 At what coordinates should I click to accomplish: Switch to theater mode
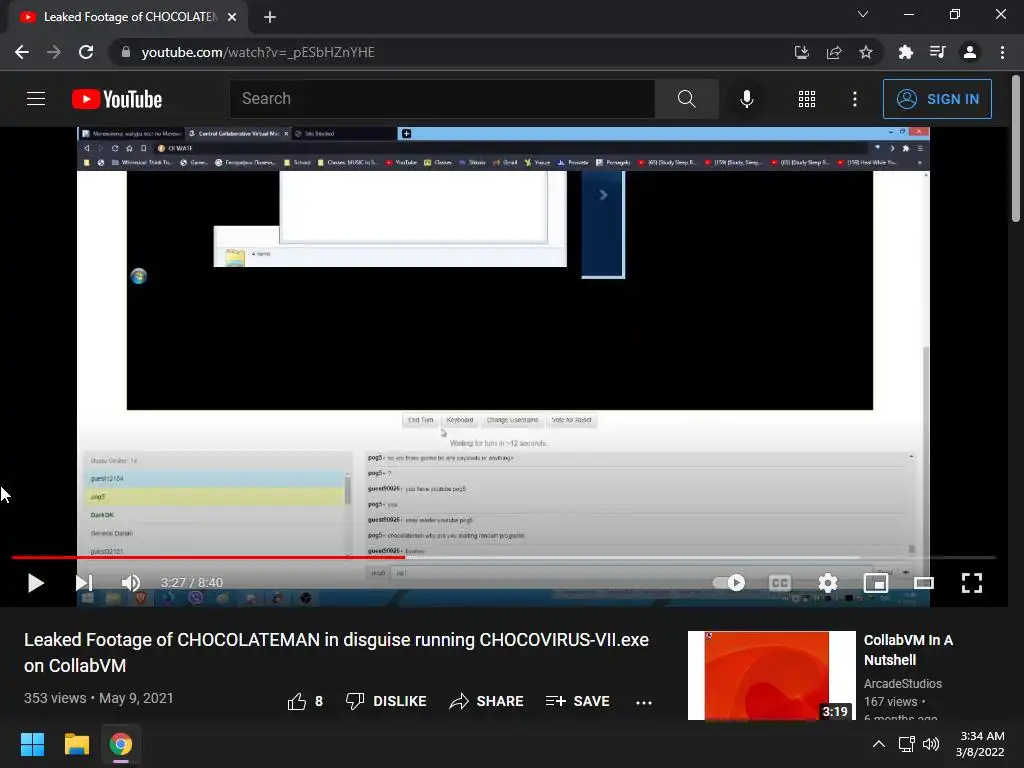923,583
